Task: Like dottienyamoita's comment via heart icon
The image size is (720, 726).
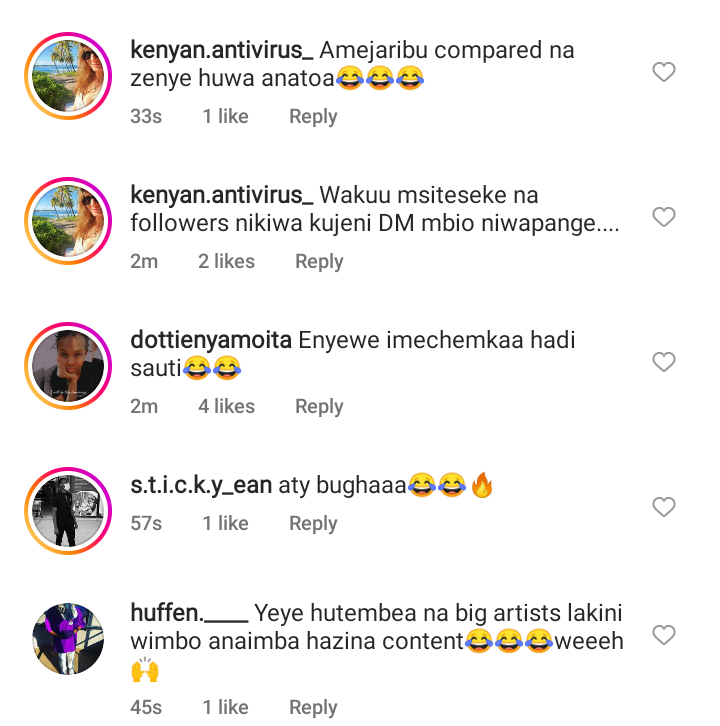Action: pyautogui.click(x=664, y=362)
